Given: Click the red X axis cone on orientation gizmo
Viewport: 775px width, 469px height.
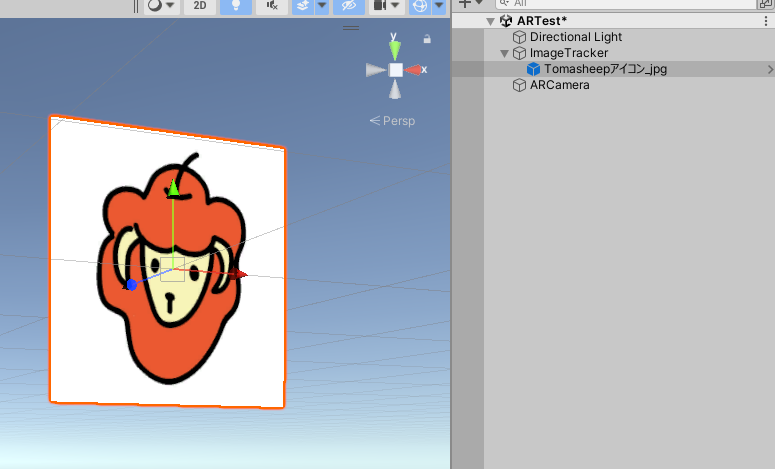Looking at the screenshot, I should tap(413, 70).
